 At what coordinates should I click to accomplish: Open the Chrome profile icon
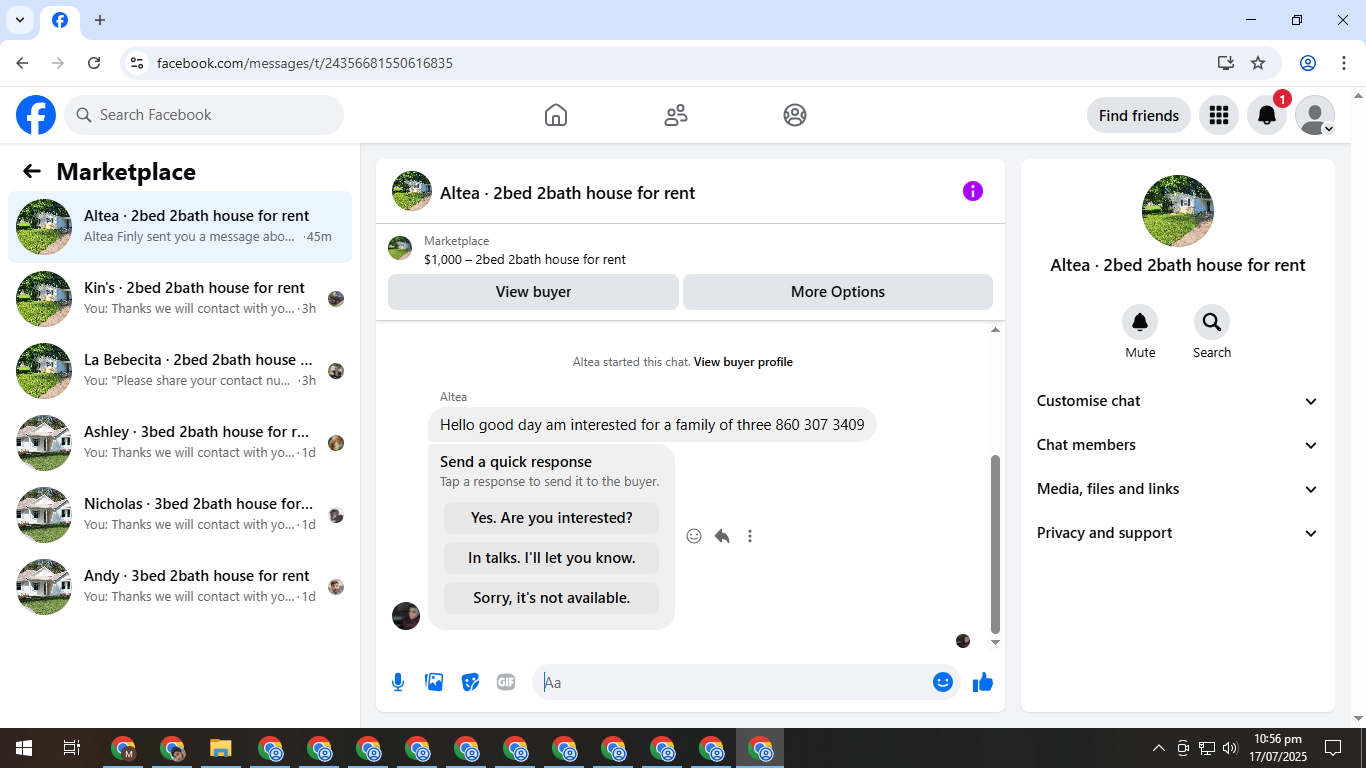coord(1308,63)
